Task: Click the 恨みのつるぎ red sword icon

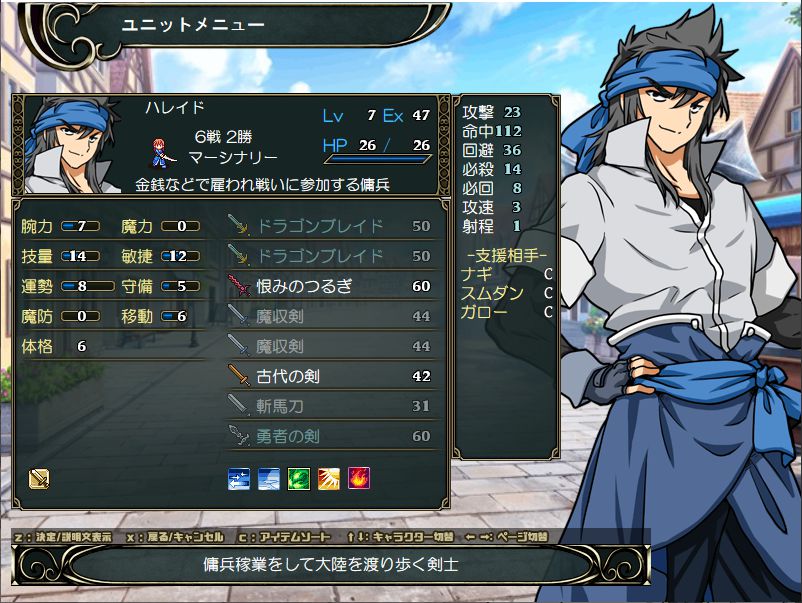Action: [x=238, y=286]
